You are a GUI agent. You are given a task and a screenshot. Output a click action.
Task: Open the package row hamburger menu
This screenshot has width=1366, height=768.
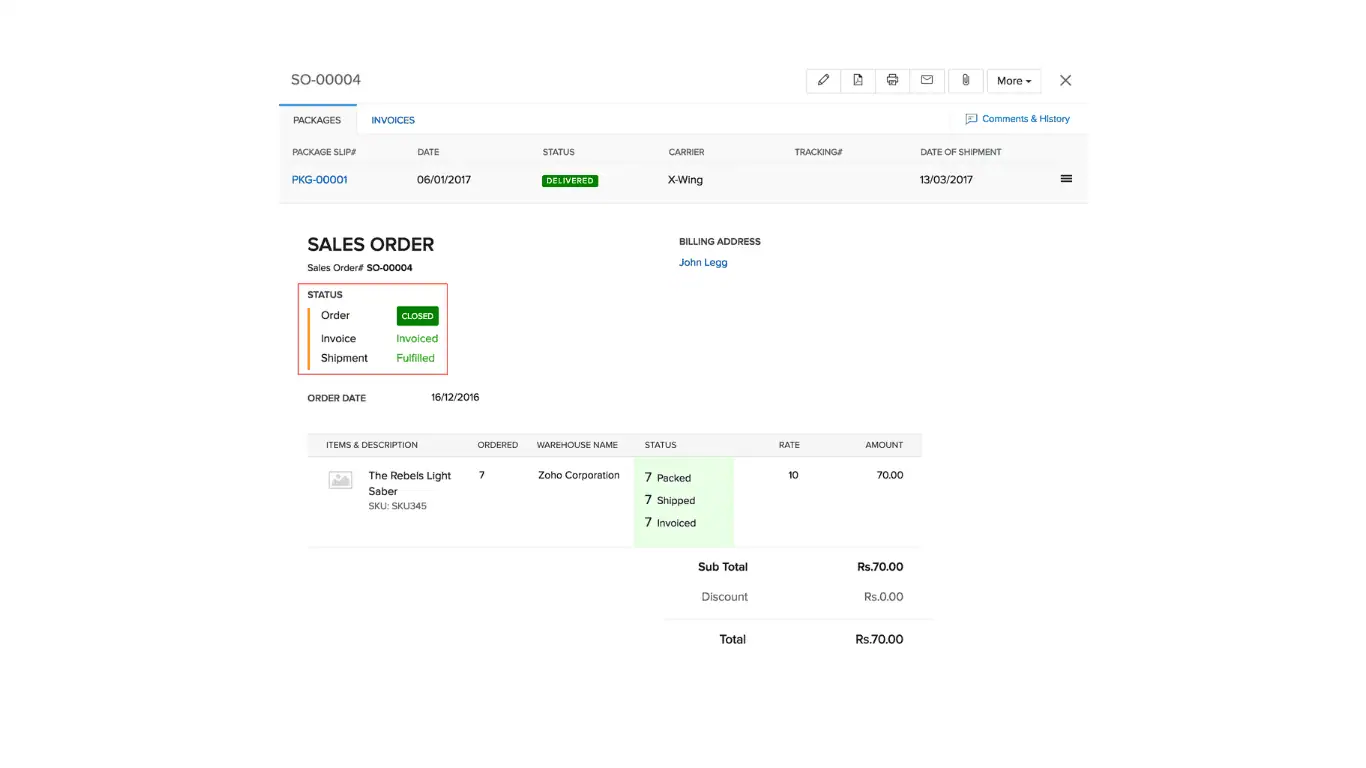pyautogui.click(x=1066, y=179)
